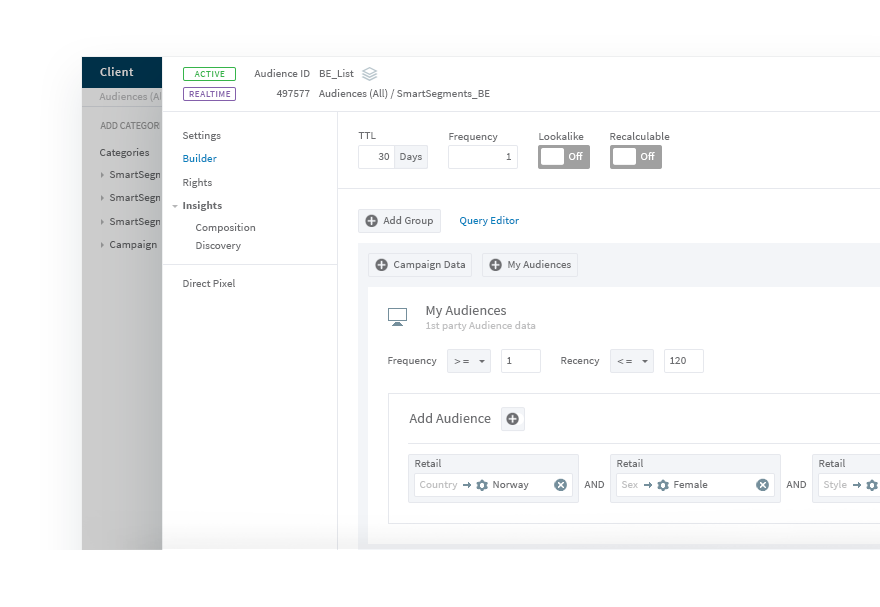Open the Query Editor link
The width and height of the screenshot is (880, 607).
489,221
